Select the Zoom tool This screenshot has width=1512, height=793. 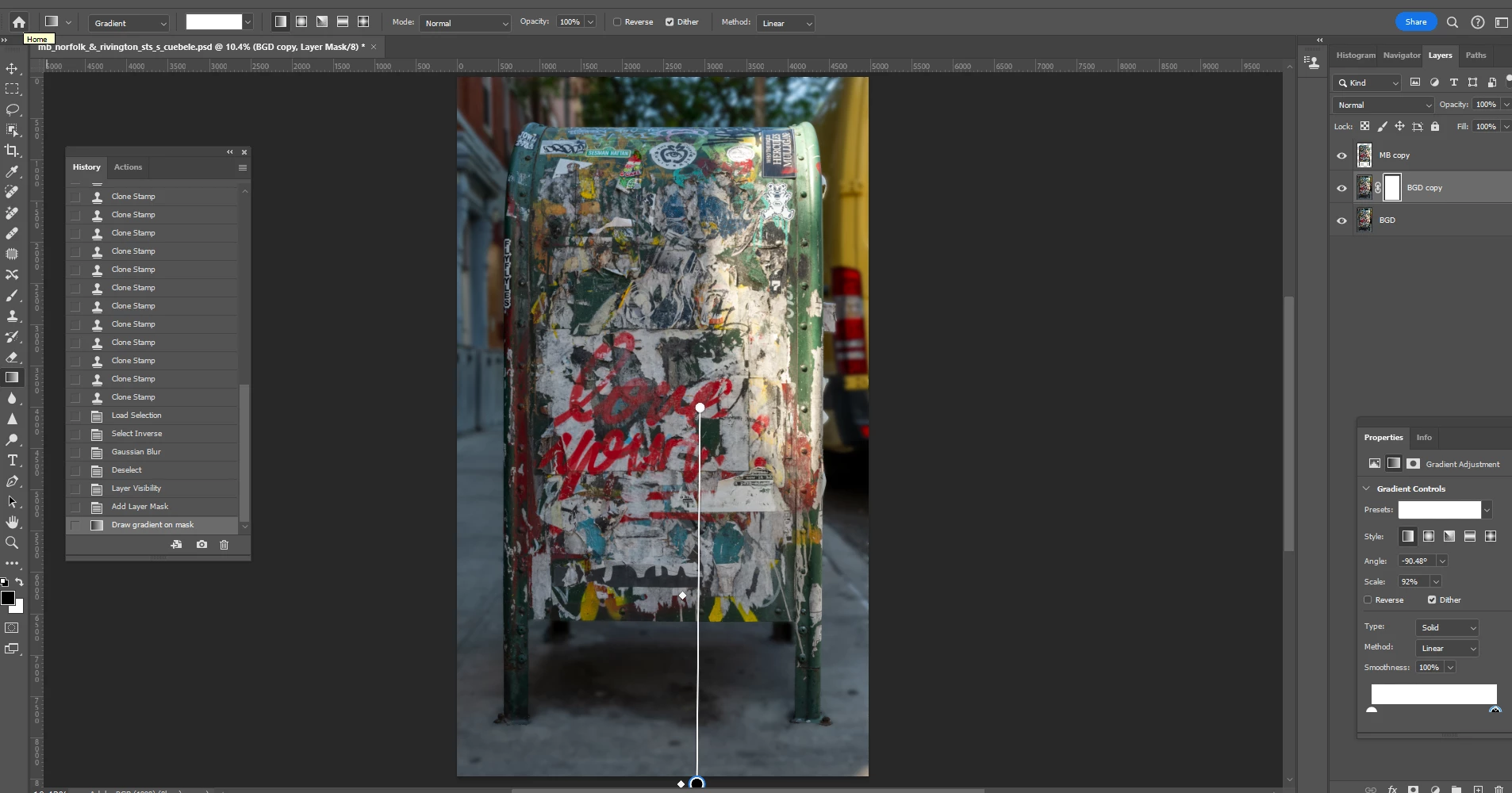click(12, 542)
